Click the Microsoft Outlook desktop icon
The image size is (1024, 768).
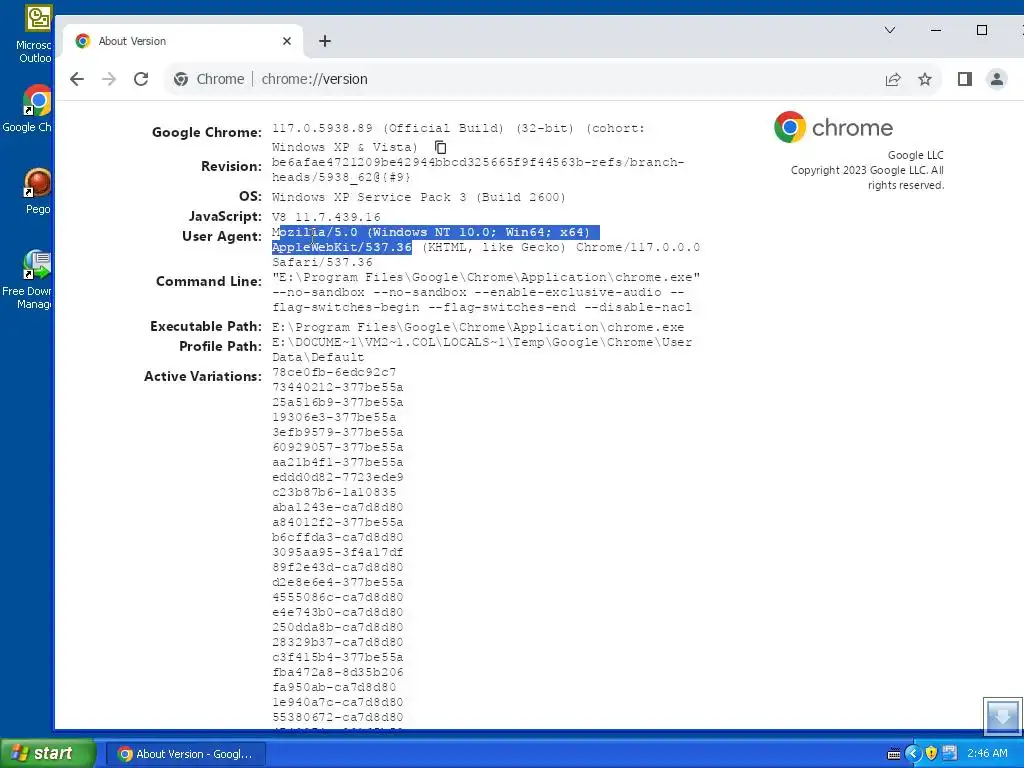coord(36,34)
